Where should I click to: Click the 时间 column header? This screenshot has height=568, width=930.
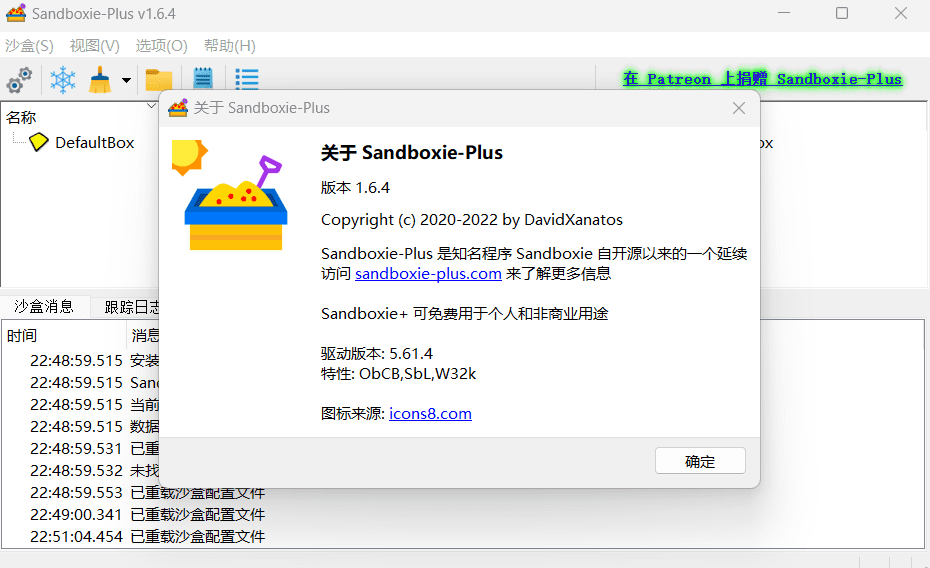(x=22, y=336)
